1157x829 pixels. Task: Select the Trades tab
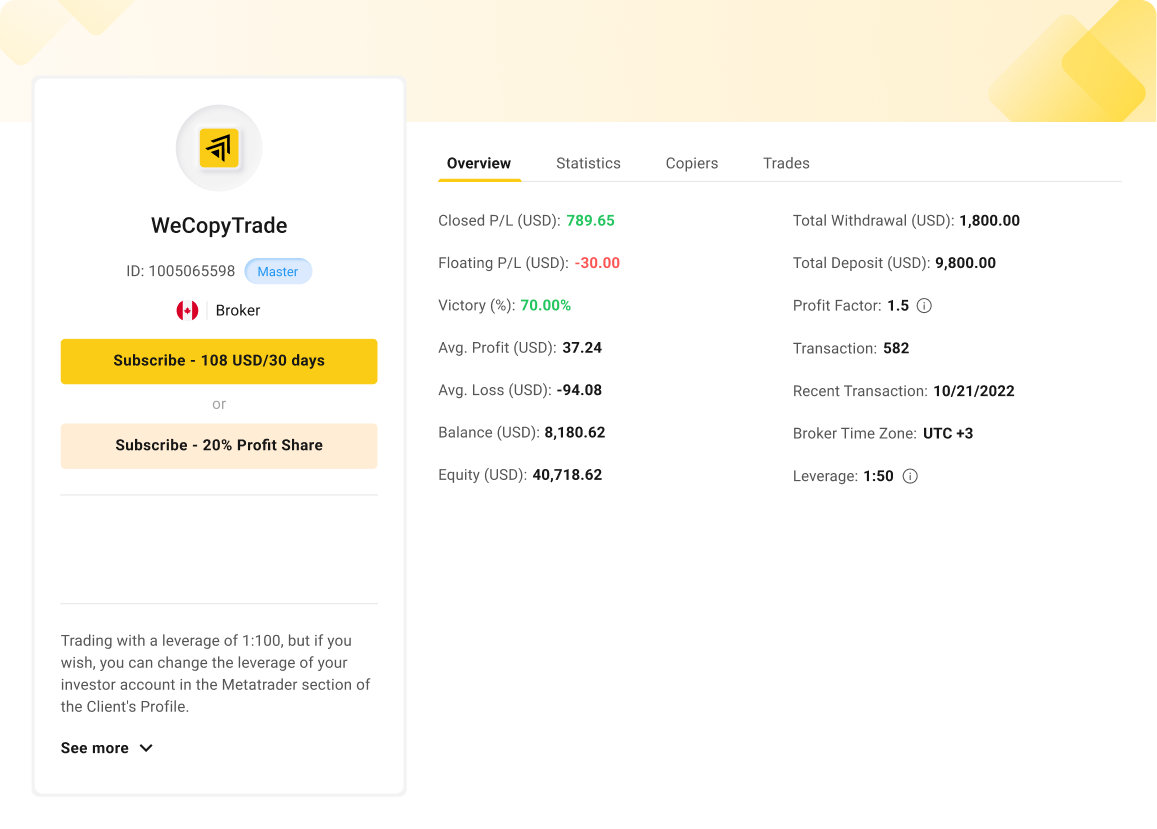pyautogui.click(x=786, y=163)
